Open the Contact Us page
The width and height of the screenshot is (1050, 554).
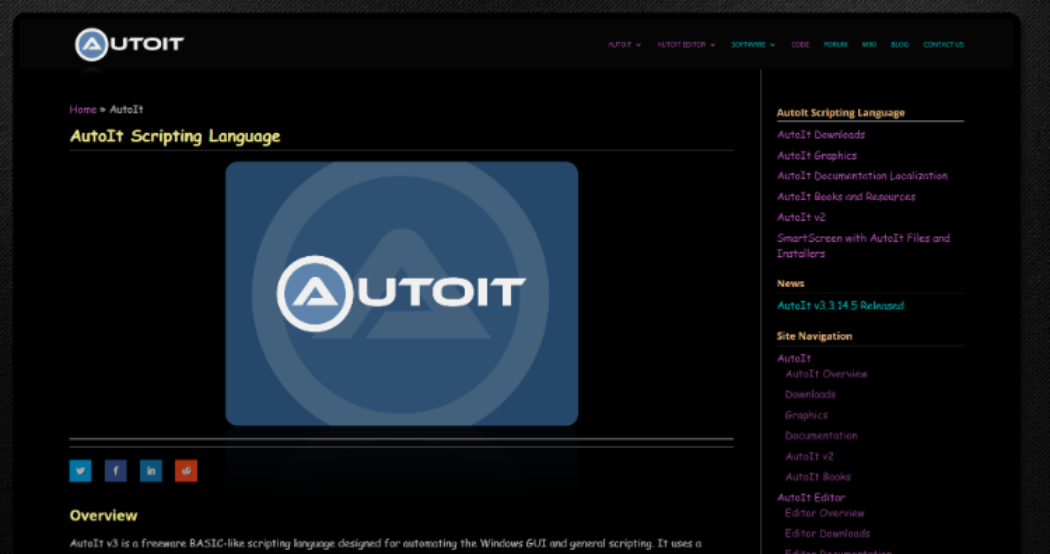coord(944,45)
